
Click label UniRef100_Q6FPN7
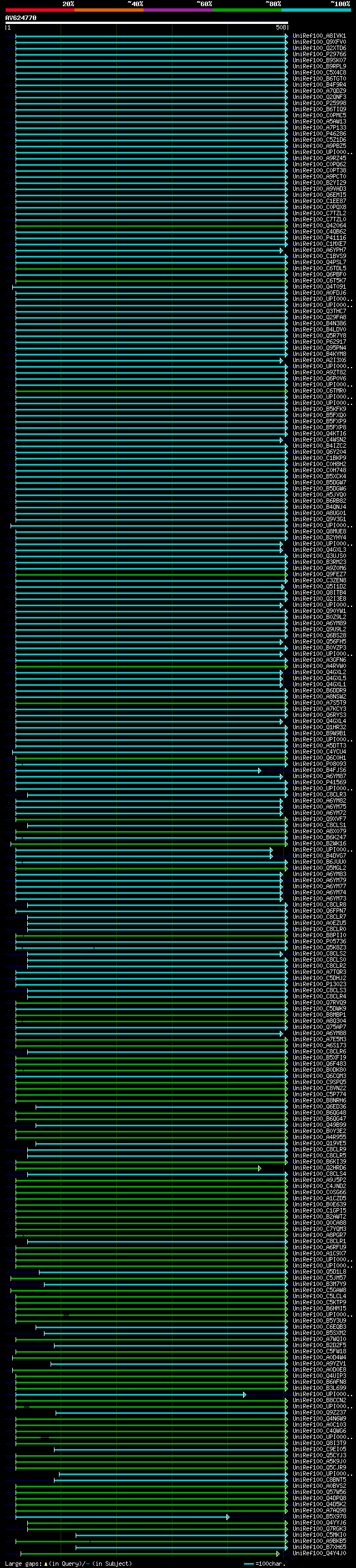(319, 911)
